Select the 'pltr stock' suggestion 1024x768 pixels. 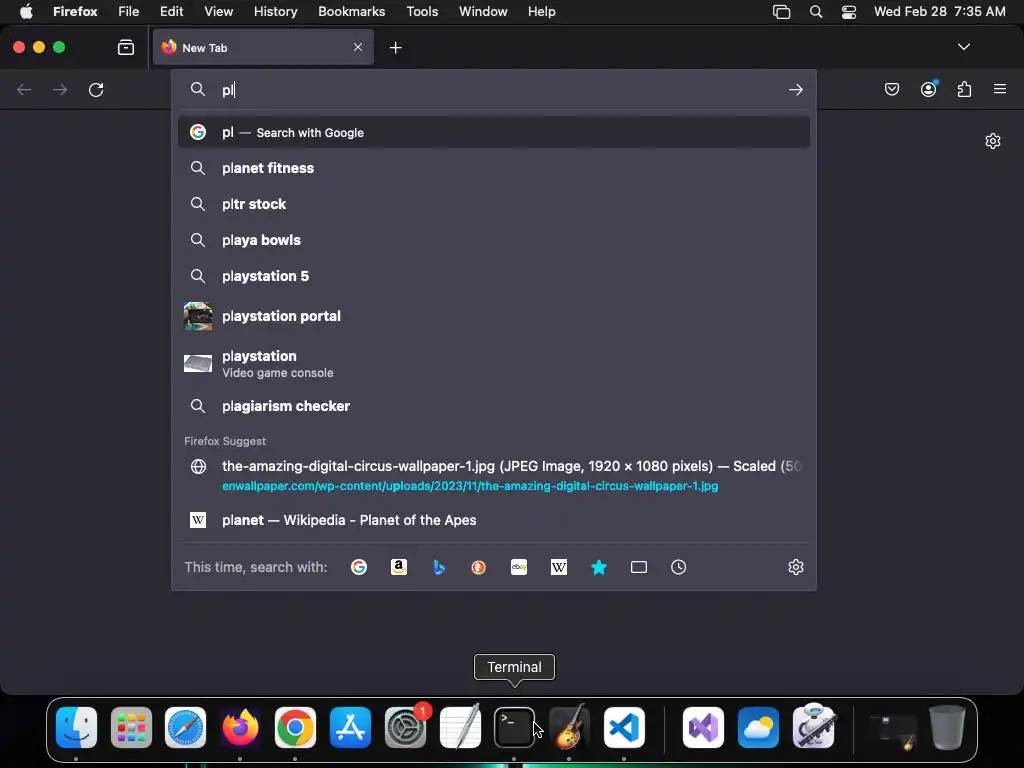click(x=494, y=204)
